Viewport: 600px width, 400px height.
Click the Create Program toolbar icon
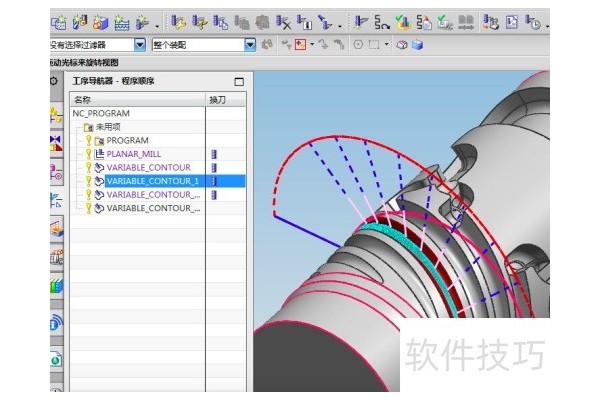pyautogui.click(x=58, y=23)
